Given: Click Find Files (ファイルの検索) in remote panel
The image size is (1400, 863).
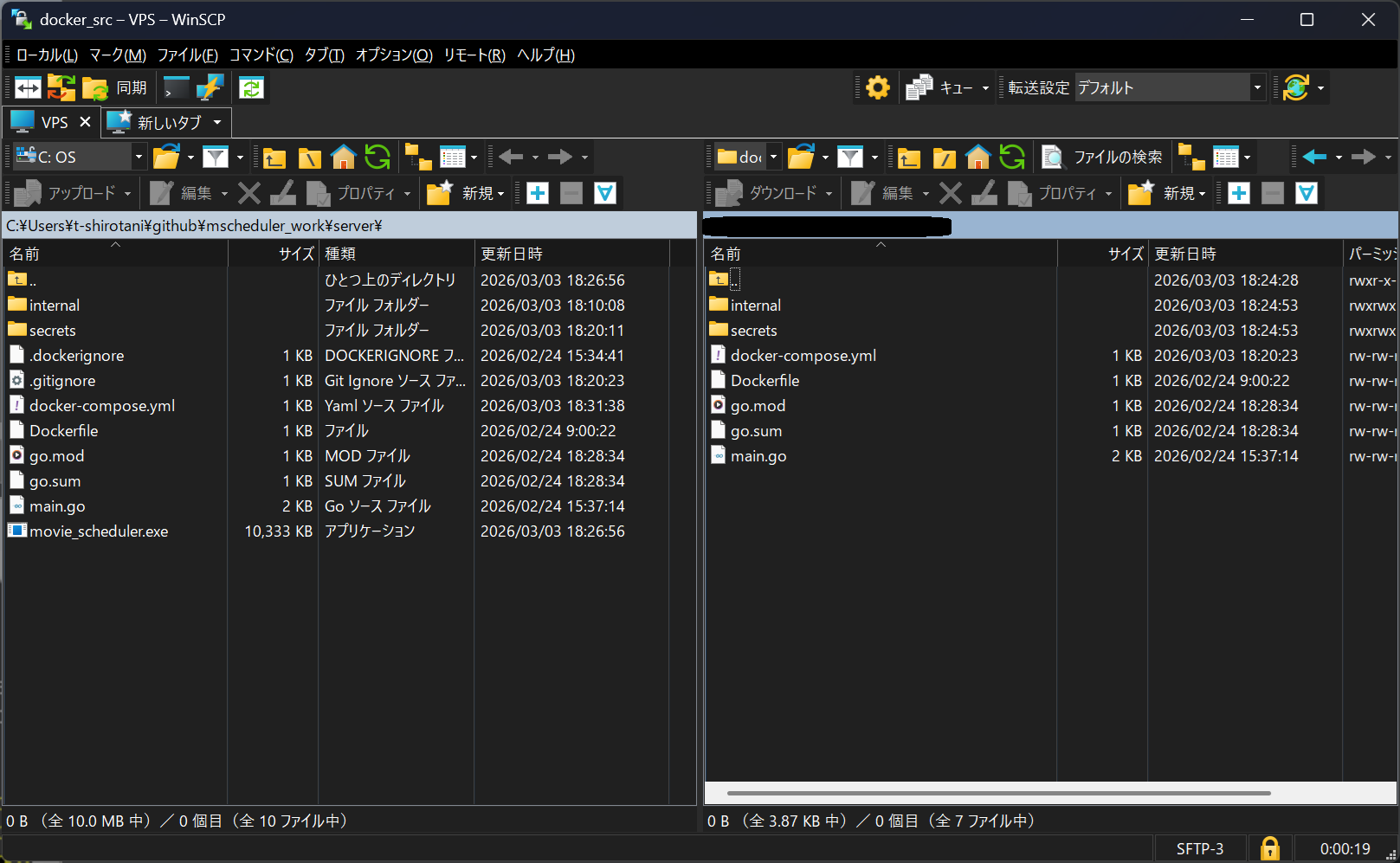Looking at the screenshot, I should pyautogui.click(x=1103, y=157).
